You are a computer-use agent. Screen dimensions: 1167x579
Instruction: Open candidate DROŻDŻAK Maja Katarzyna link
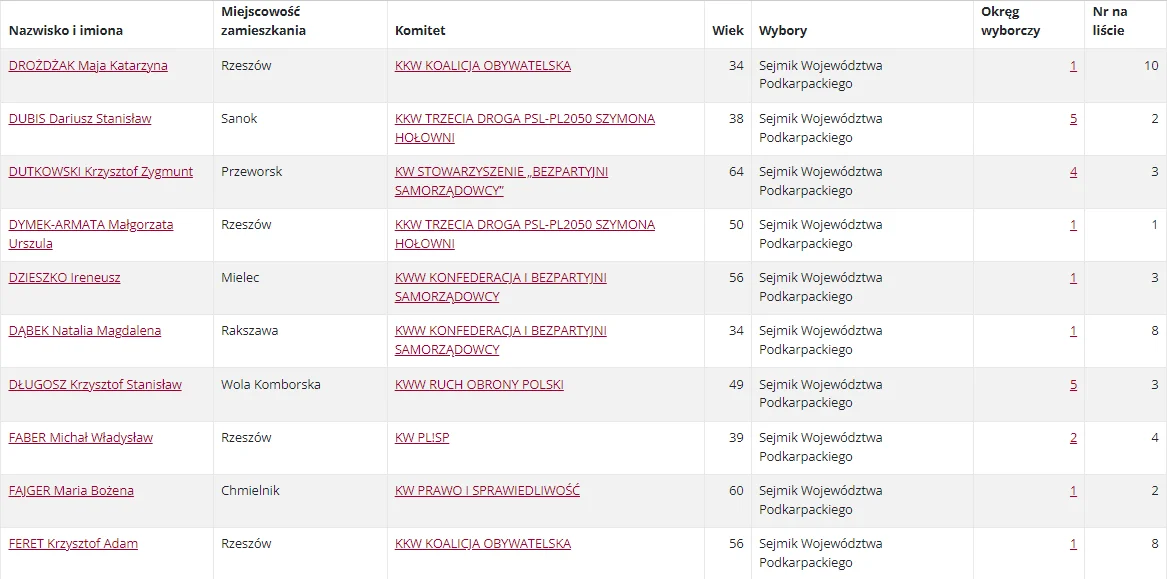88,66
